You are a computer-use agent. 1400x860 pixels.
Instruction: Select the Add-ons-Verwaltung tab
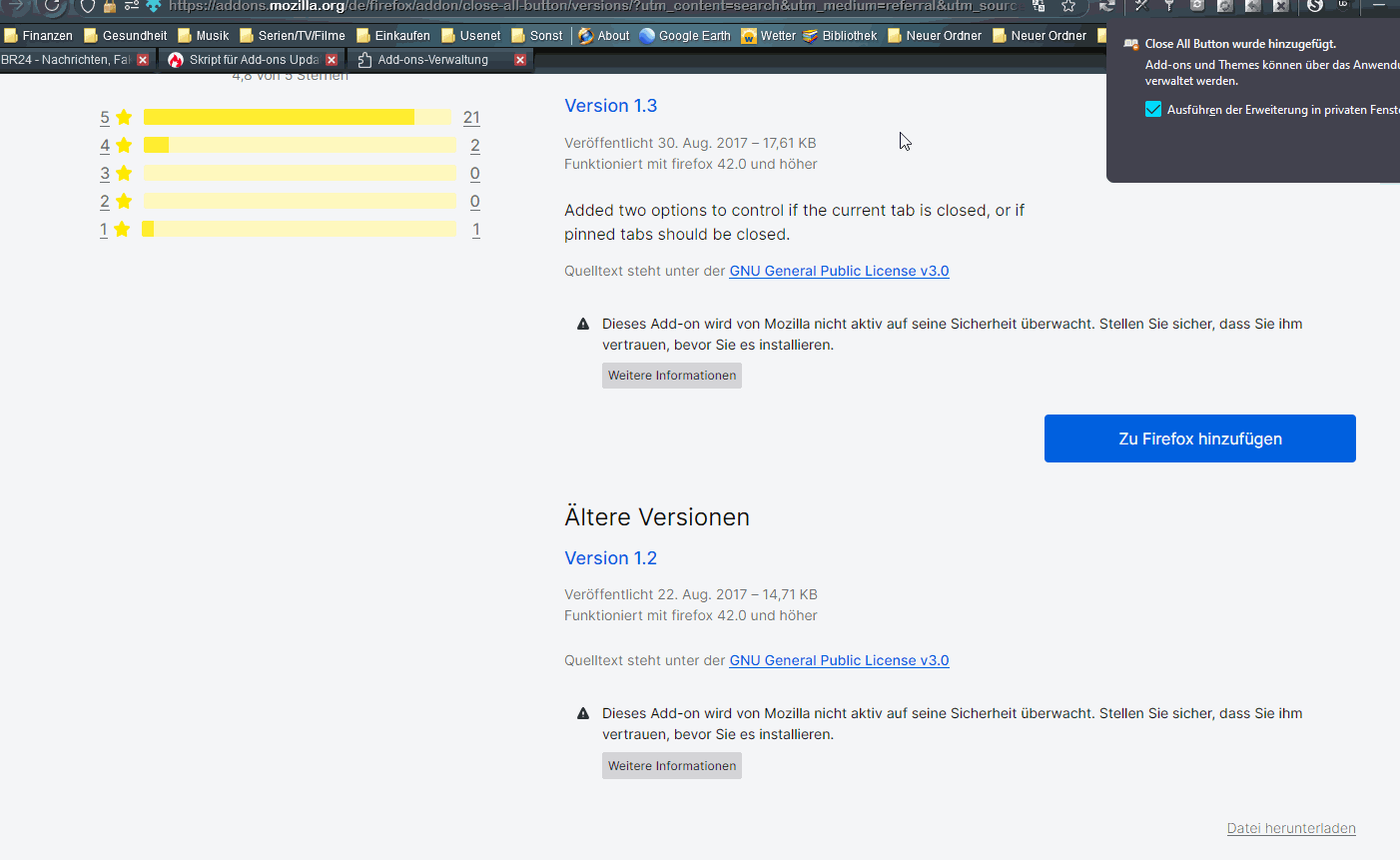tap(432, 60)
